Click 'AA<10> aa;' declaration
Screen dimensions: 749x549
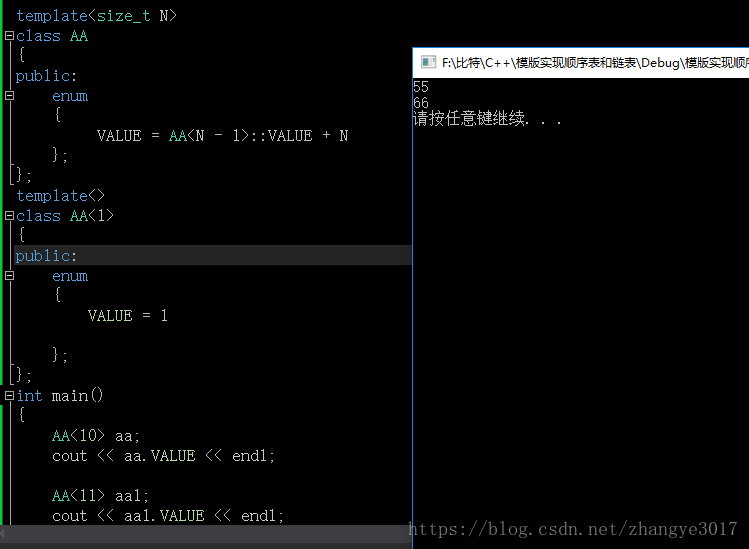pos(96,436)
